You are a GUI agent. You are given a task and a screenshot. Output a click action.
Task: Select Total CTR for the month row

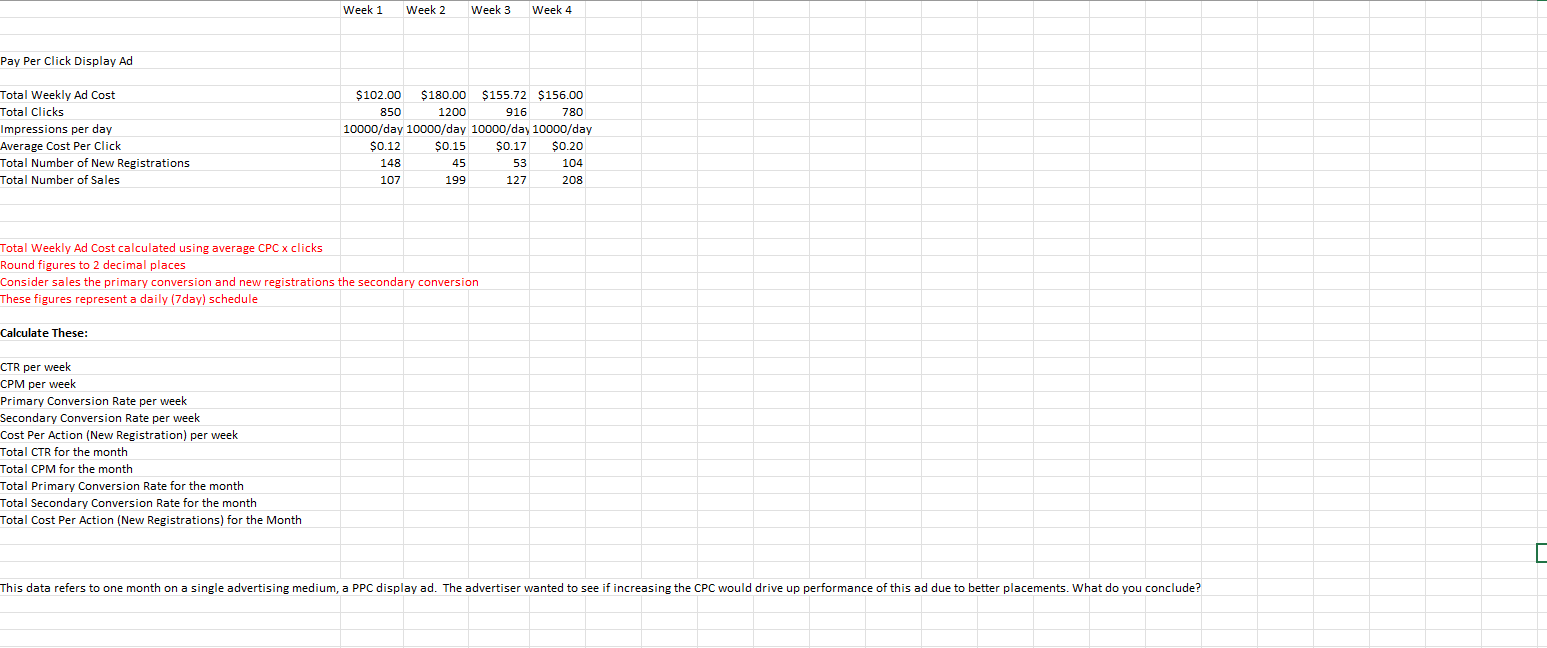coord(64,452)
